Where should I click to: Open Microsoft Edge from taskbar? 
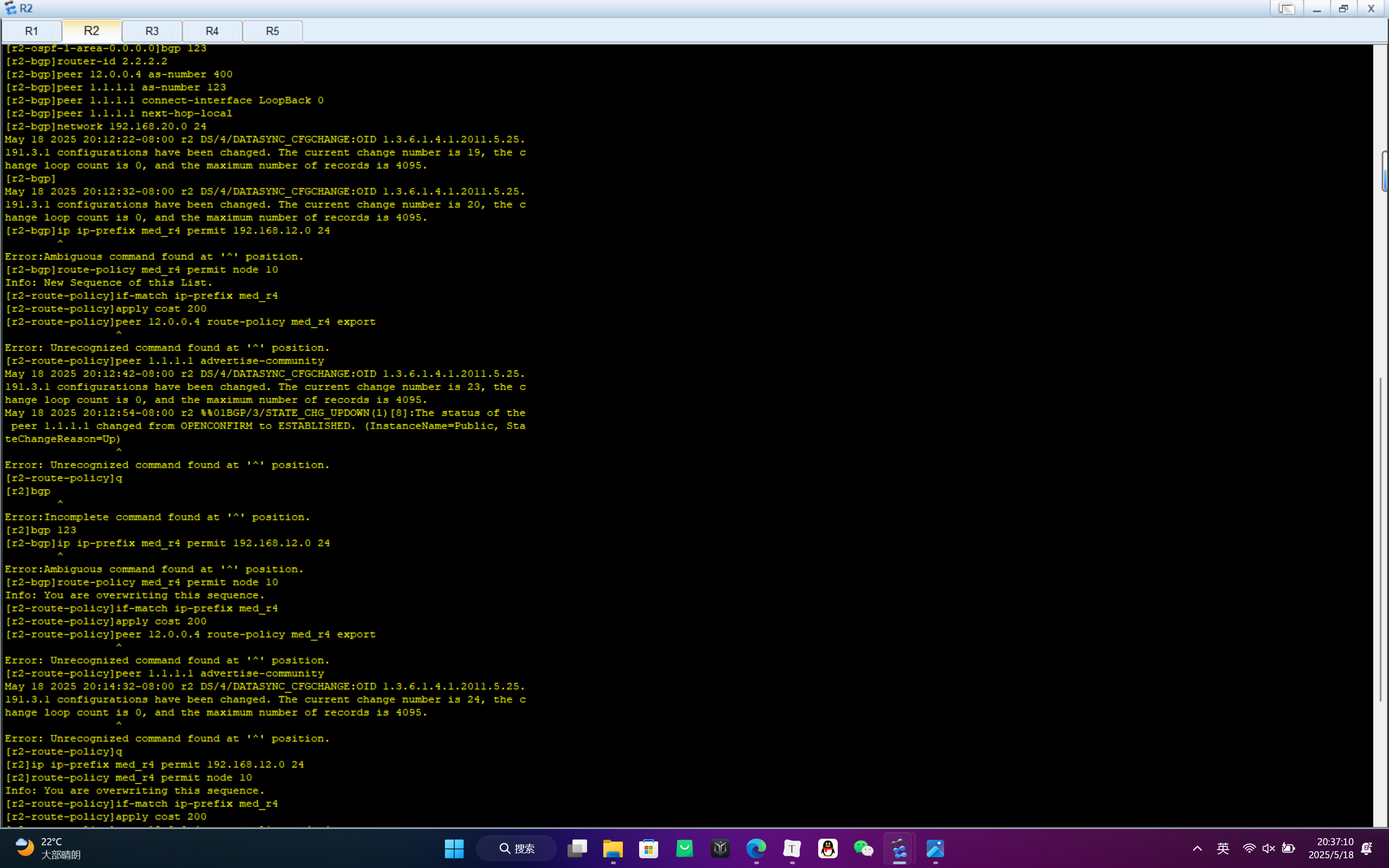(756, 848)
